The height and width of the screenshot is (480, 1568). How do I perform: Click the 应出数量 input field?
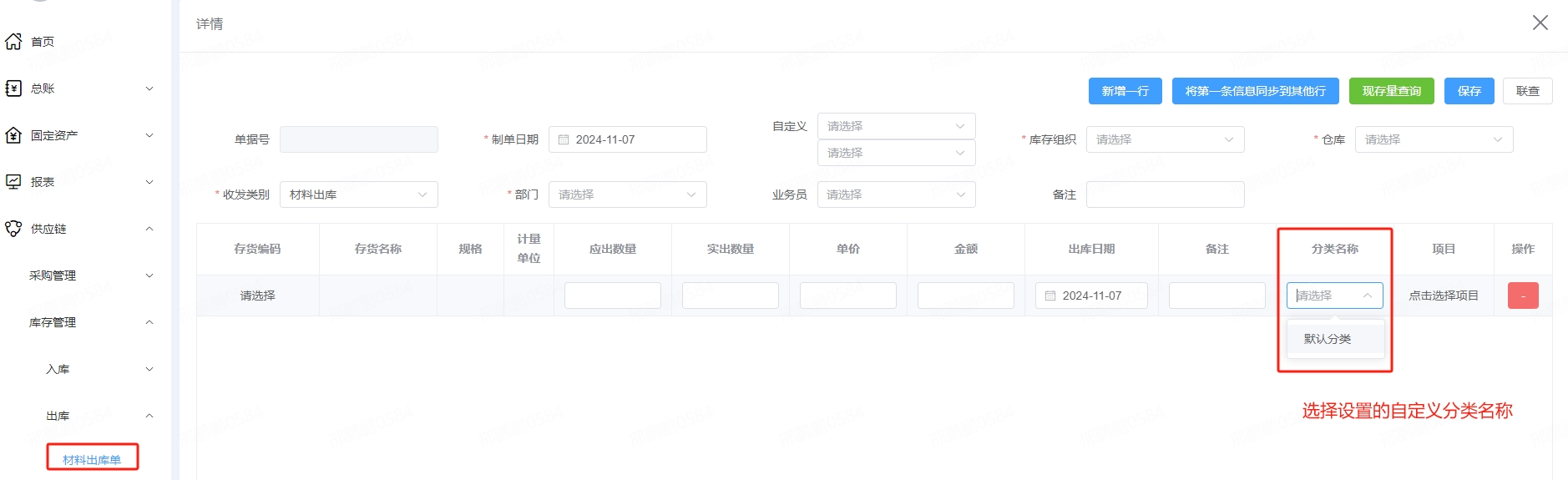click(x=612, y=296)
